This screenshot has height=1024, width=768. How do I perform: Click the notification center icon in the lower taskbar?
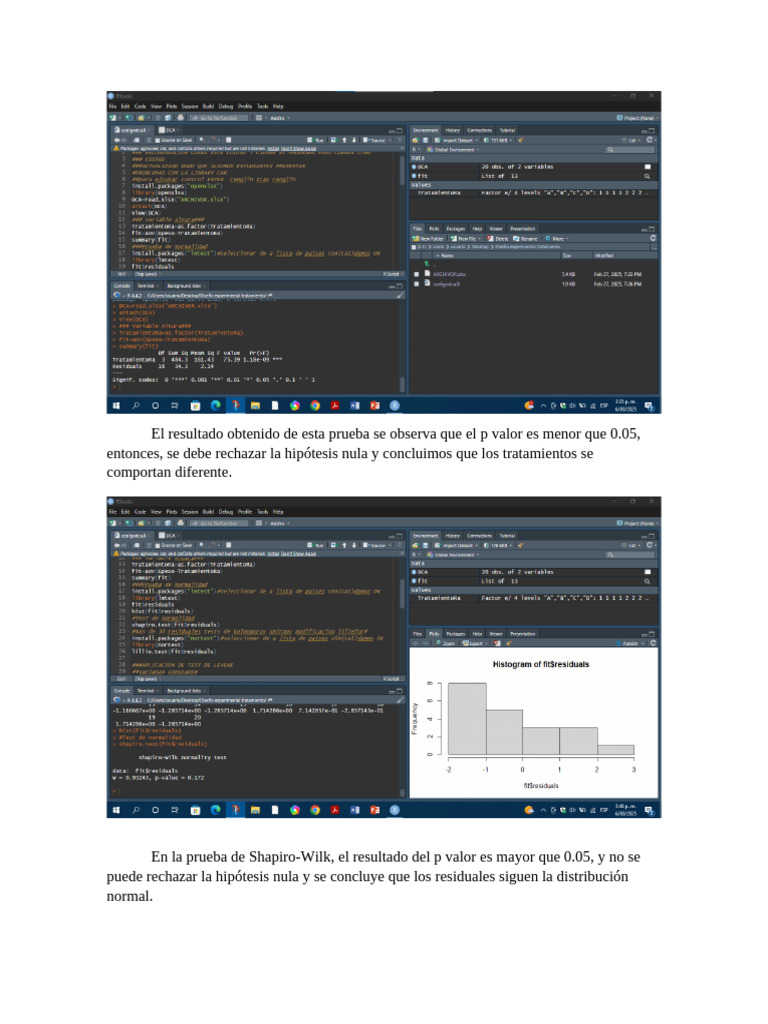649,810
